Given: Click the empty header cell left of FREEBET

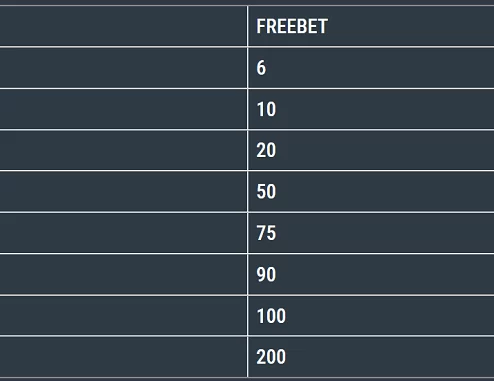Looking at the screenshot, I should pyautogui.click(x=123, y=26).
